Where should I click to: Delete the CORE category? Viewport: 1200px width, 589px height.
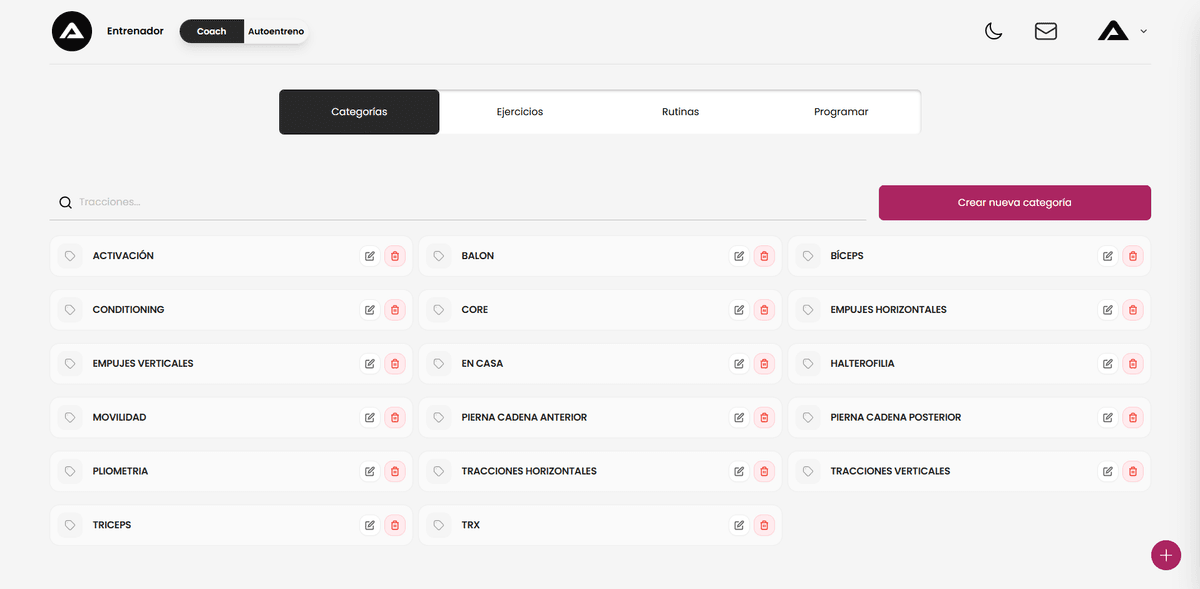(764, 310)
